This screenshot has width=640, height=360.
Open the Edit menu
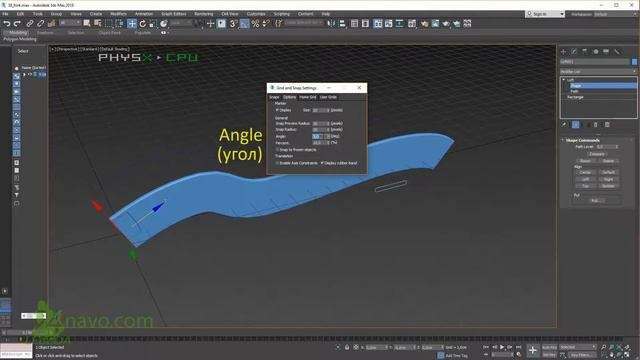pyautogui.click(x=20, y=14)
